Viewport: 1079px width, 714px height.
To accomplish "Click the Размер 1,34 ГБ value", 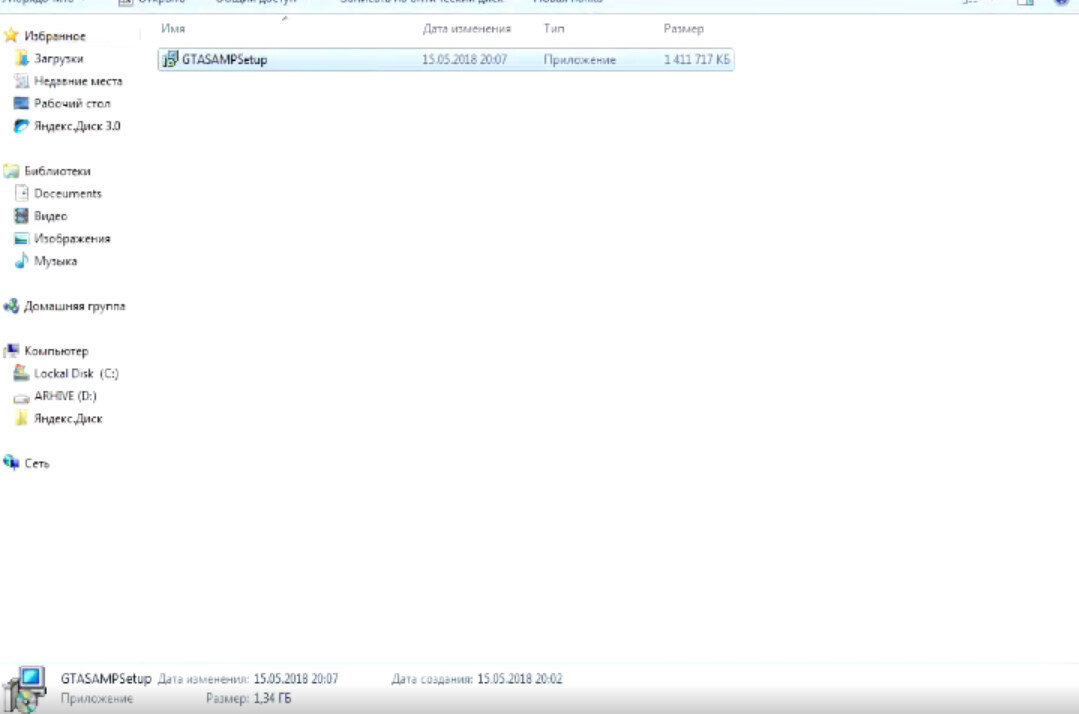I will [x=273, y=699].
